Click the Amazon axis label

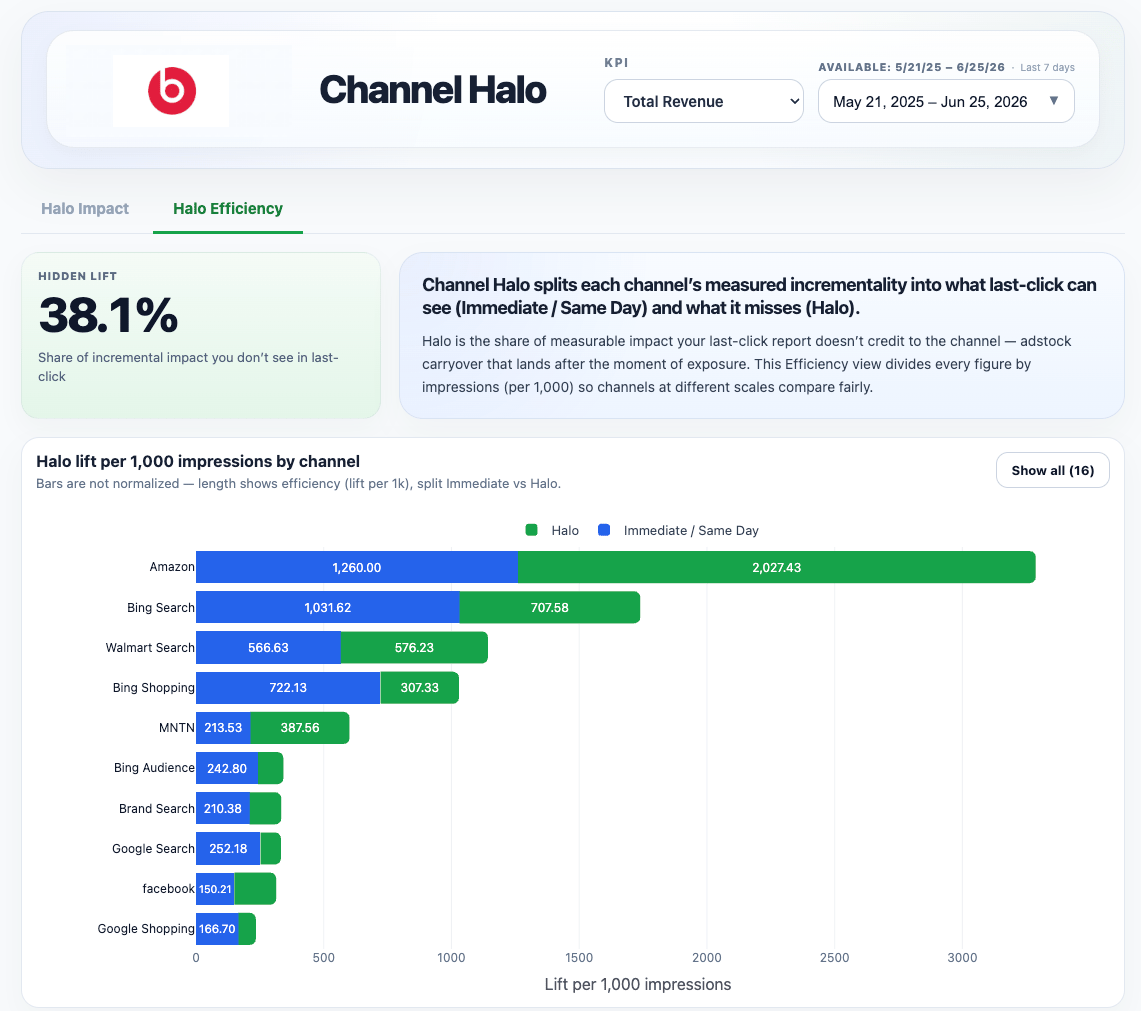click(172, 567)
